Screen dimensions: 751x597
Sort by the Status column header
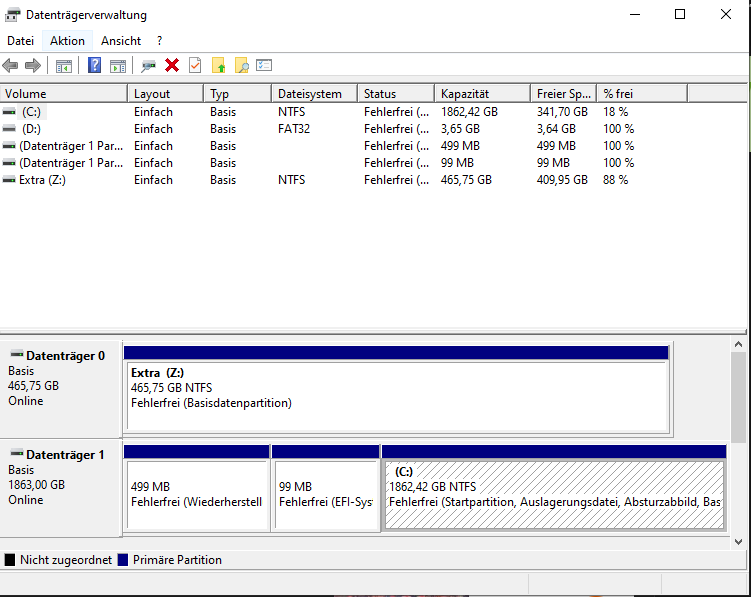(x=396, y=93)
